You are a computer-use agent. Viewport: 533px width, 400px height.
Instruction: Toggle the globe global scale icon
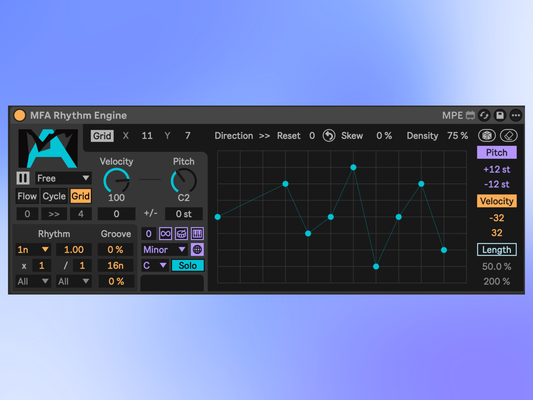pyautogui.click(x=197, y=250)
